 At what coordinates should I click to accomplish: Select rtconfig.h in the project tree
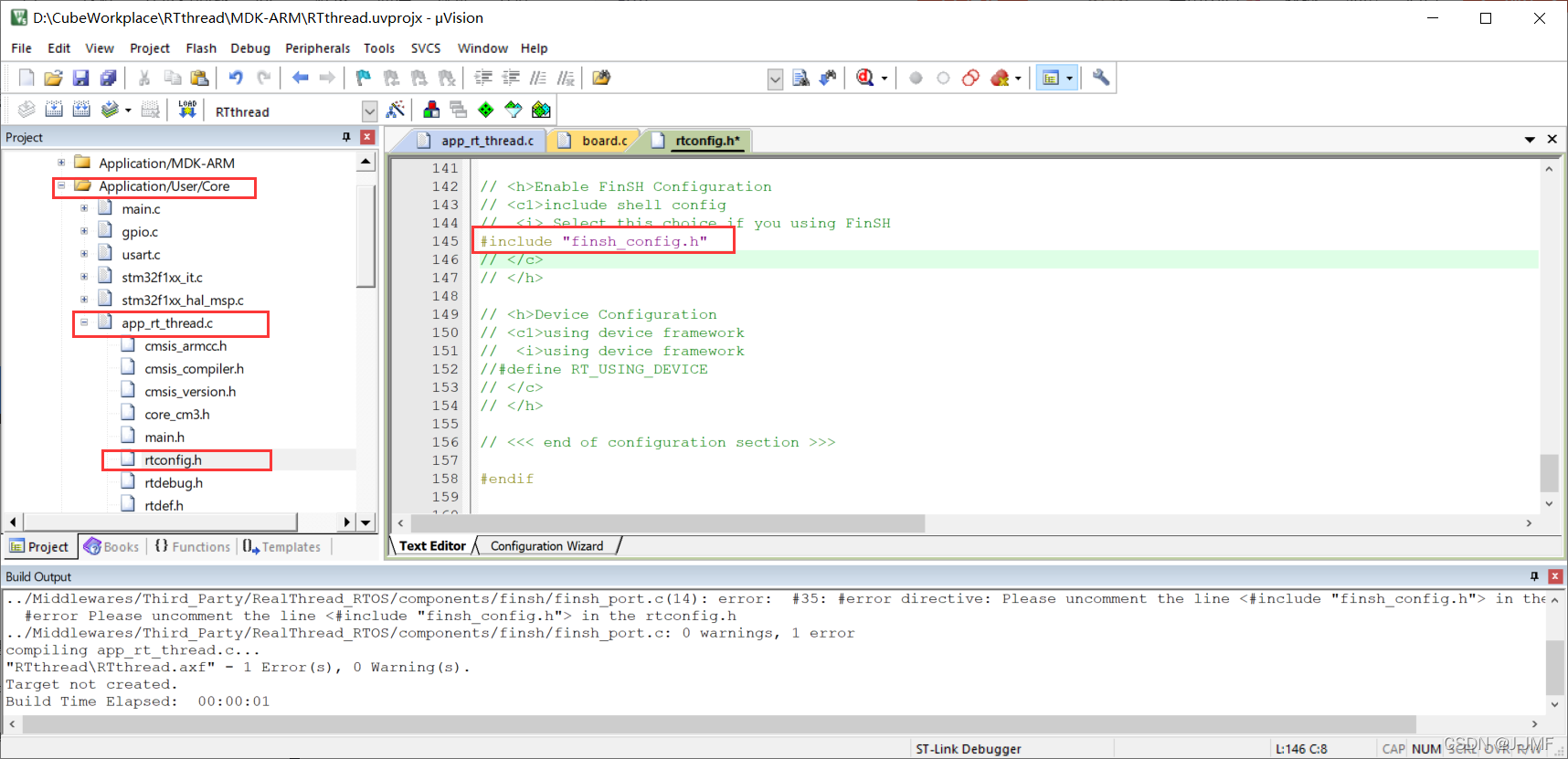tap(173, 459)
